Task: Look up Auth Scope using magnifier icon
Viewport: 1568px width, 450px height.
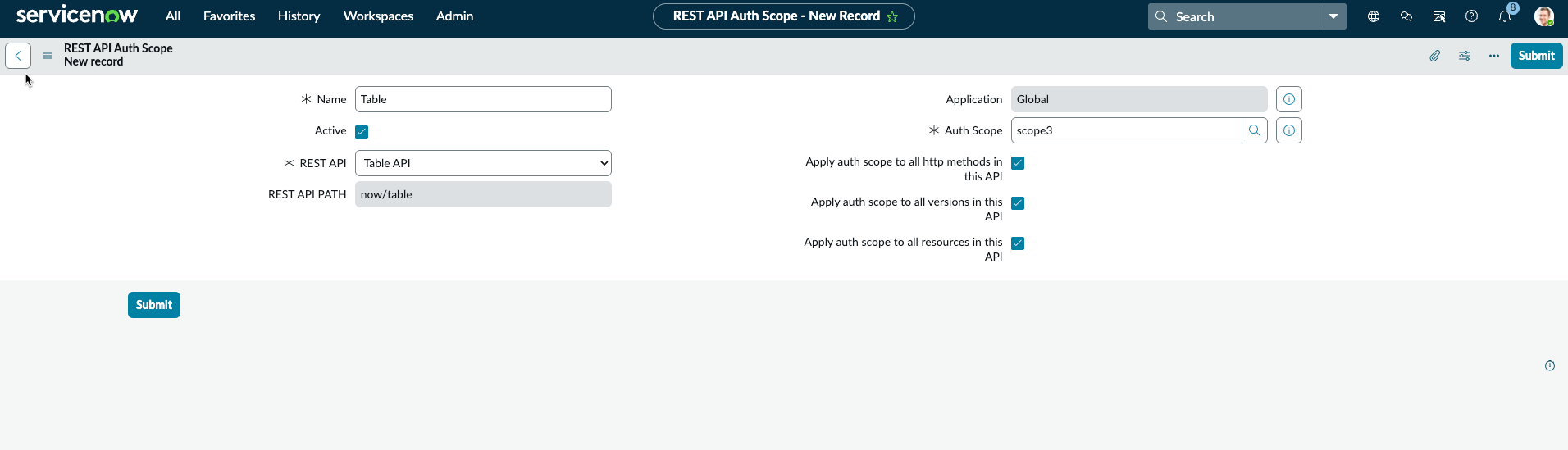Action: [x=1255, y=130]
